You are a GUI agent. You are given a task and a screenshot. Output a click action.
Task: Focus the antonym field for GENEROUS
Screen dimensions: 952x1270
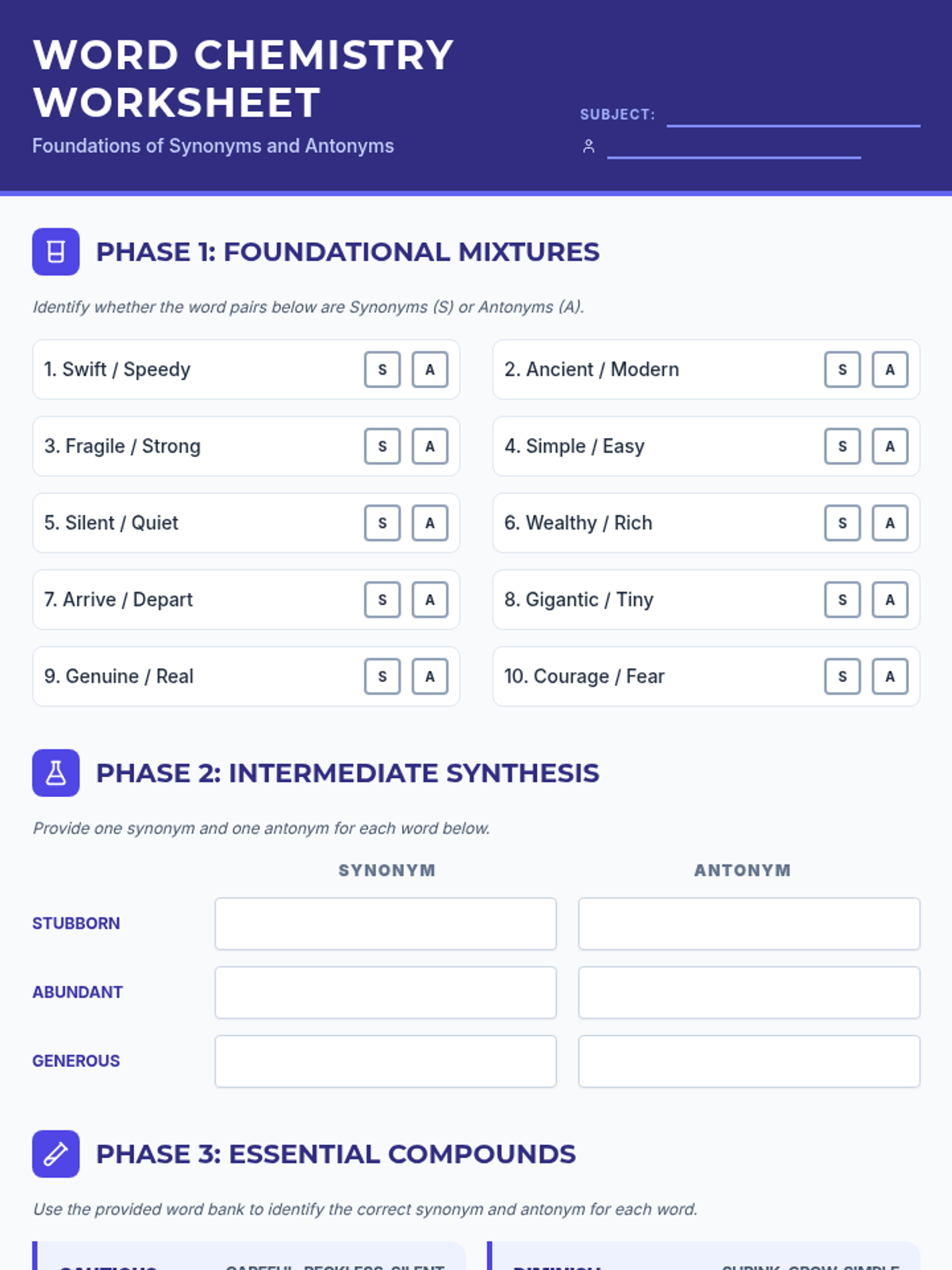click(749, 1060)
